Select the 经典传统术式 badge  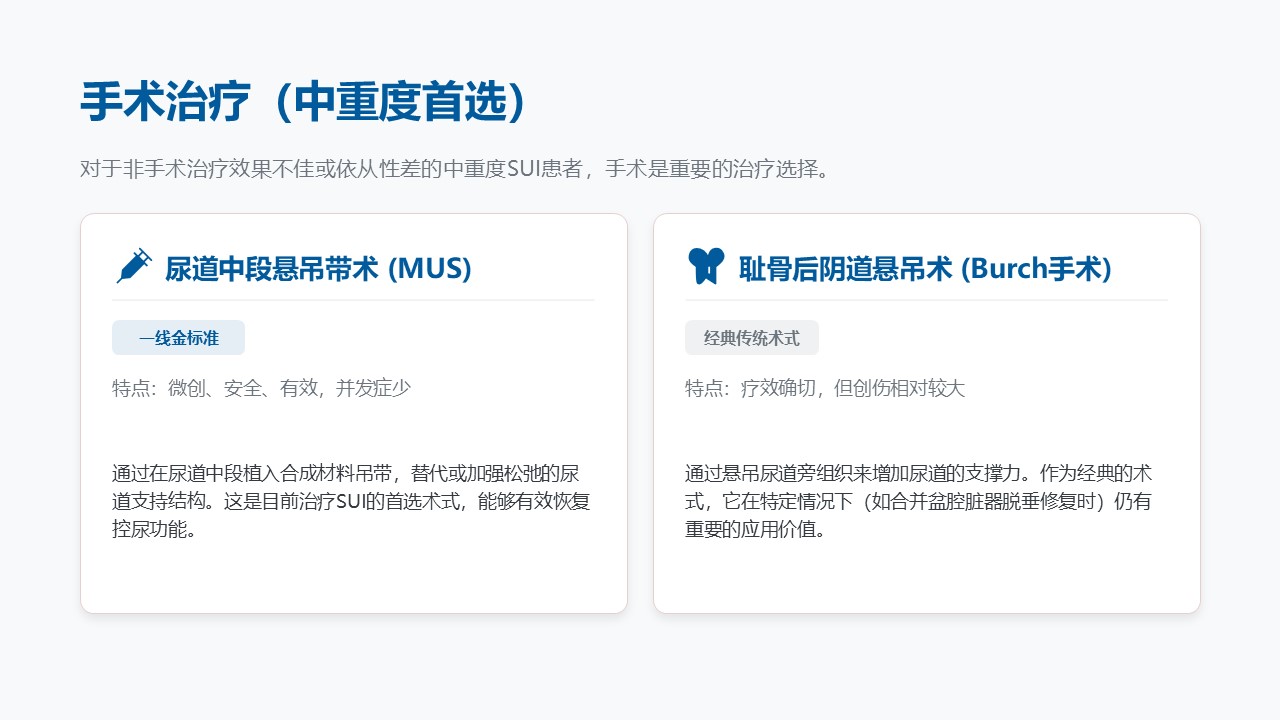click(751, 338)
